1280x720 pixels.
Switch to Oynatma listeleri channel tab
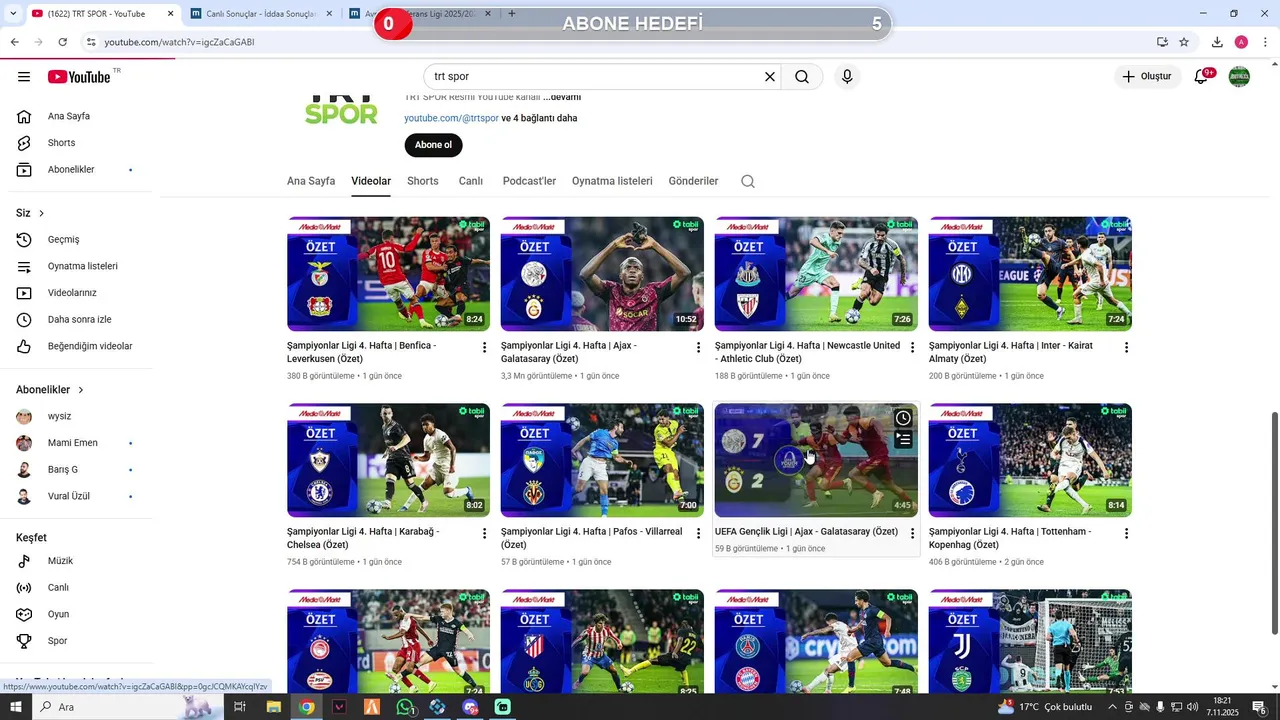click(612, 181)
